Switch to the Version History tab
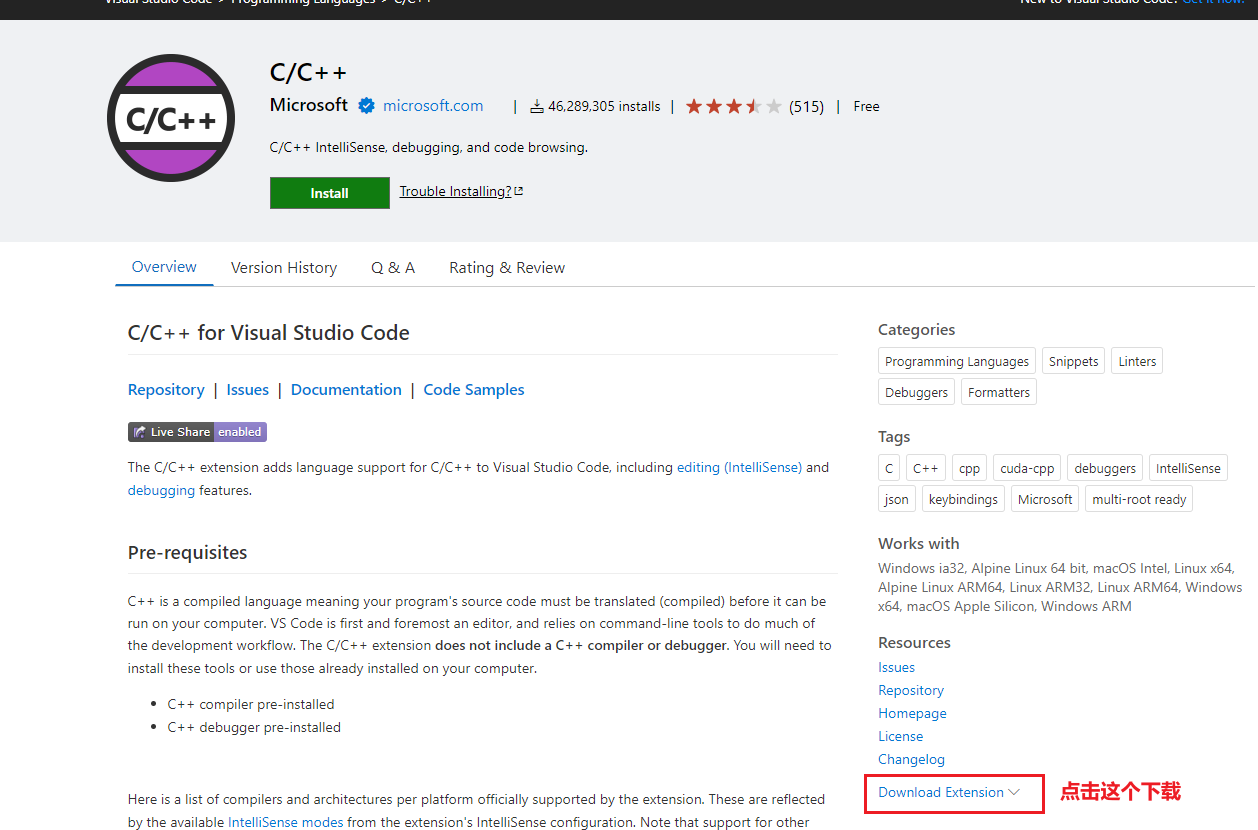Viewport: 1258px width, 830px height. click(284, 268)
